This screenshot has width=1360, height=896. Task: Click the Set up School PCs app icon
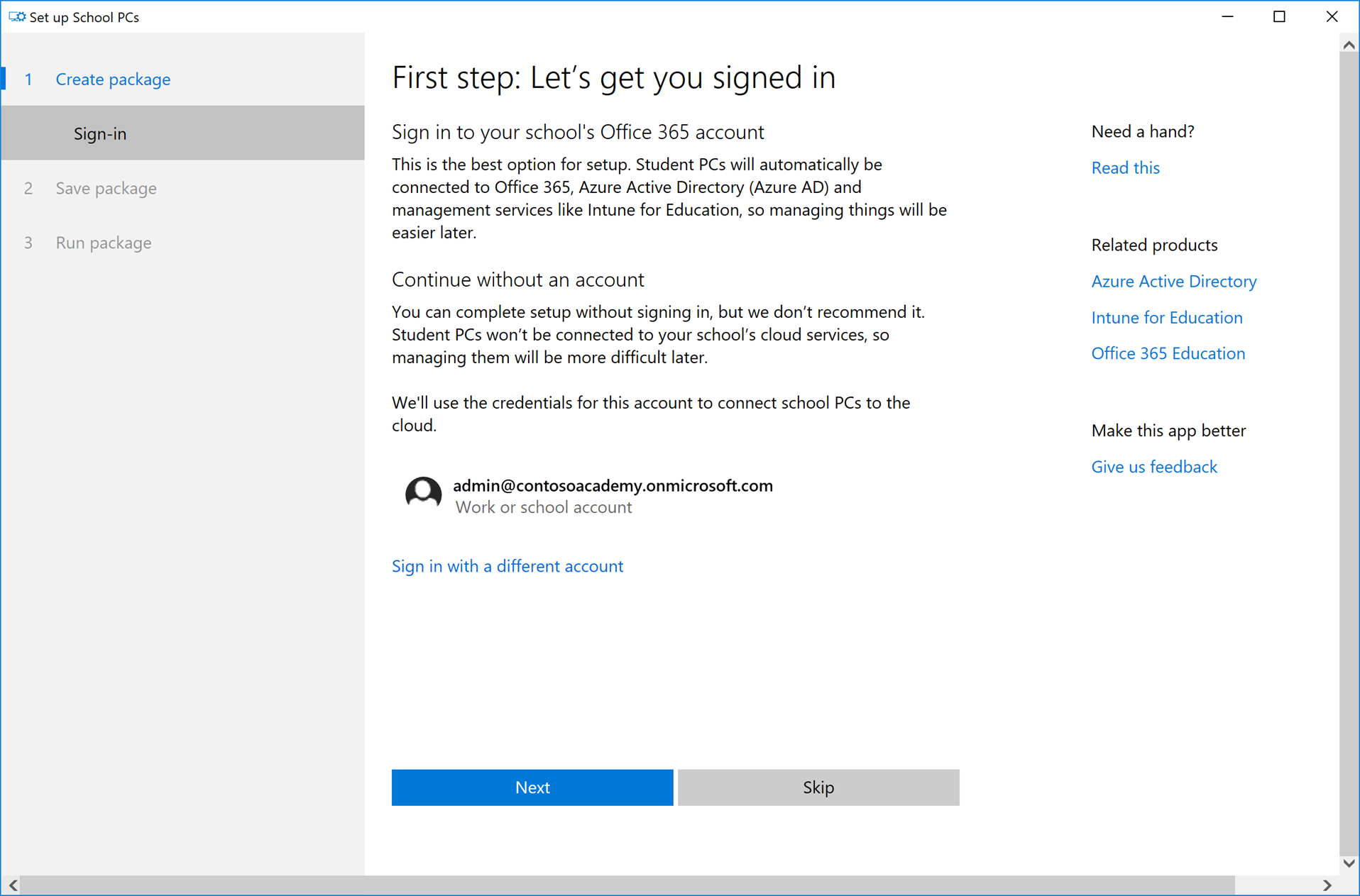coord(16,16)
